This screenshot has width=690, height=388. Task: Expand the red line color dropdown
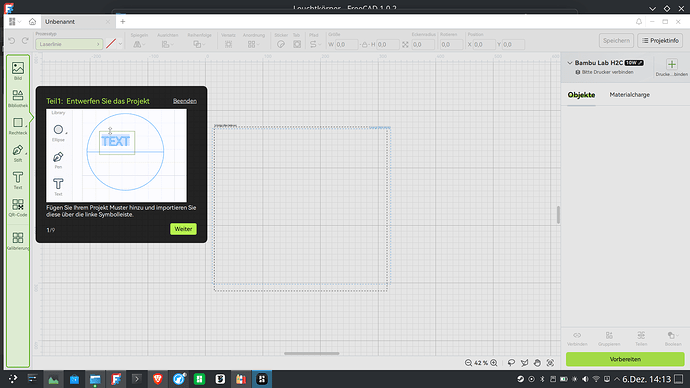pyautogui.click(x=121, y=44)
